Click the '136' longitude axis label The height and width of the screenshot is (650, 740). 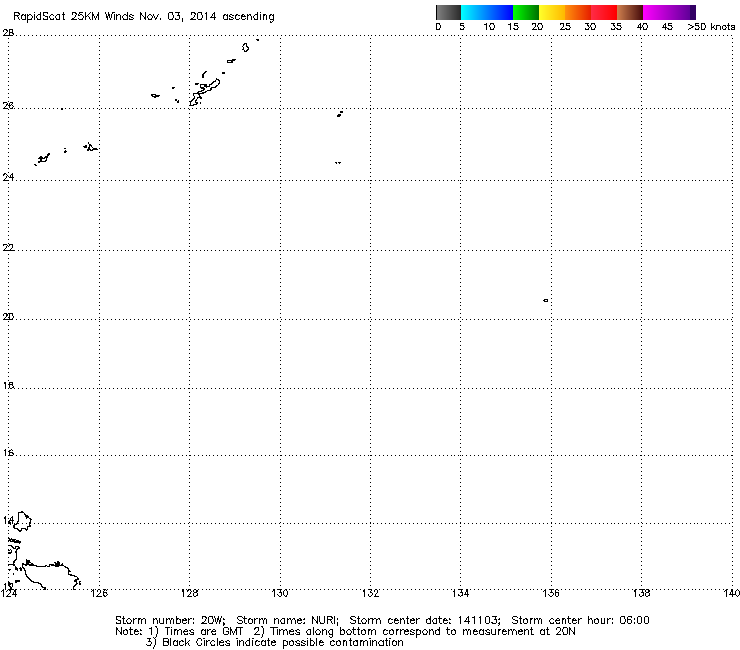click(x=551, y=593)
